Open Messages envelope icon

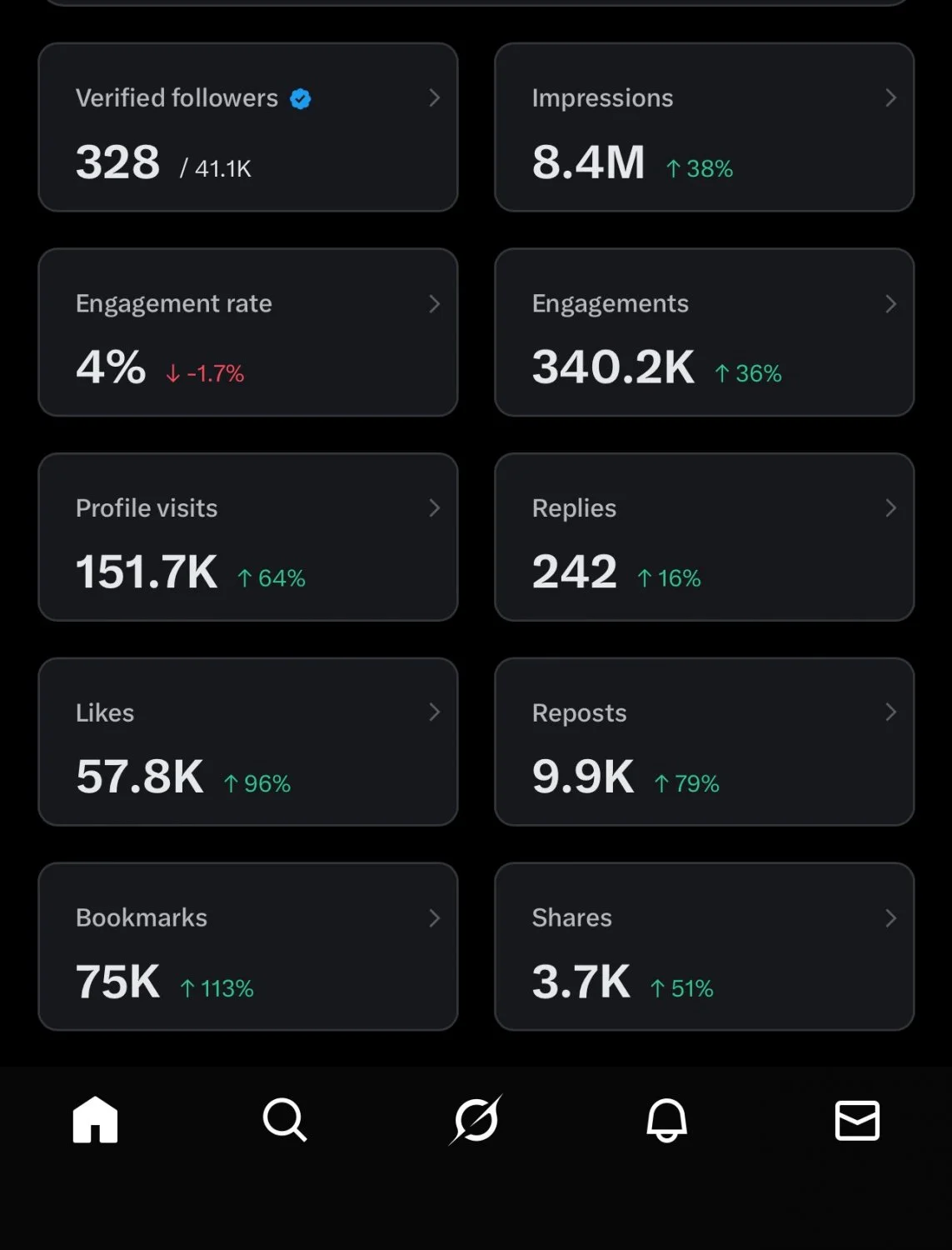click(x=857, y=1120)
